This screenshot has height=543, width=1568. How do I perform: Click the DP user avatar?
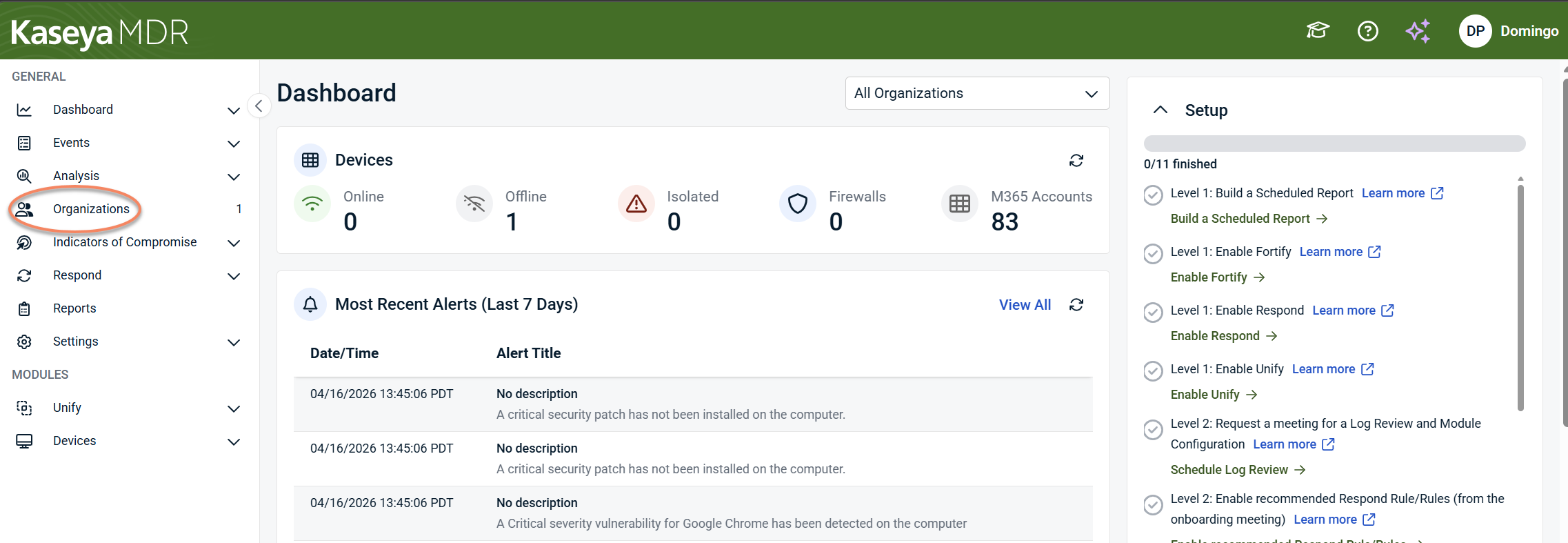click(x=1475, y=31)
